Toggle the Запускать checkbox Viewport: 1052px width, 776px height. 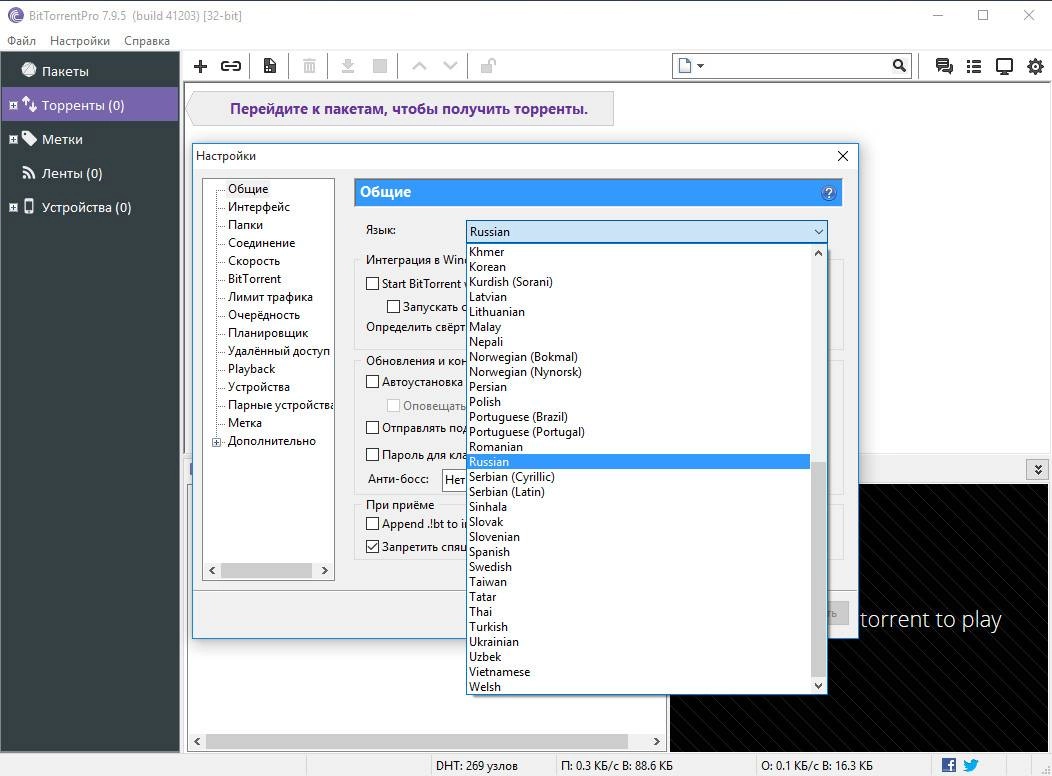point(394,307)
